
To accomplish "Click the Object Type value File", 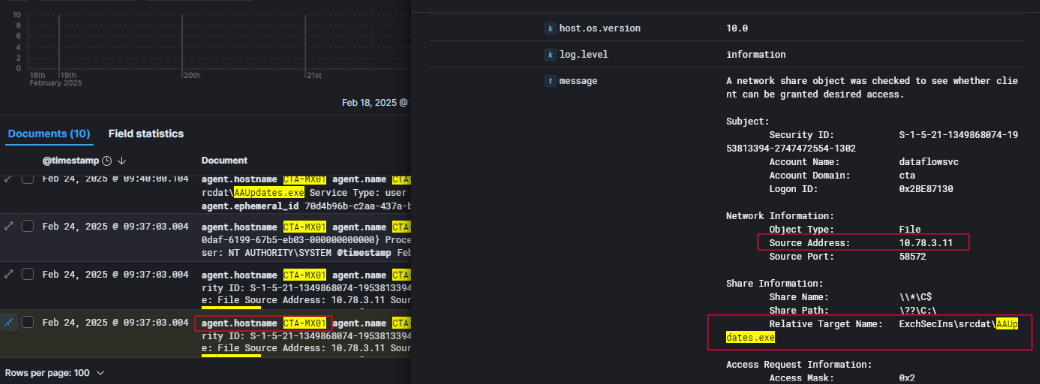I will (909, 229).
